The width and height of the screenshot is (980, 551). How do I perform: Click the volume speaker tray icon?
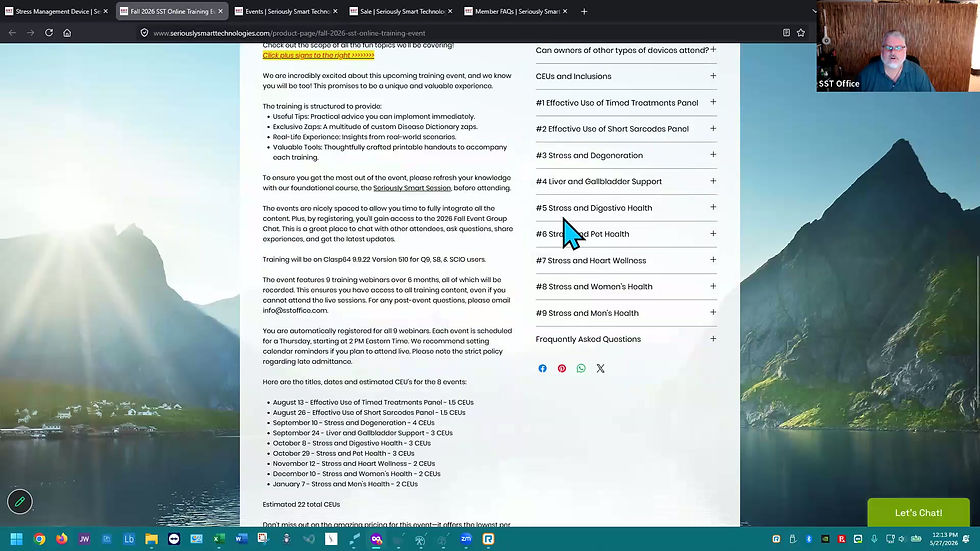tap(901, 539)
